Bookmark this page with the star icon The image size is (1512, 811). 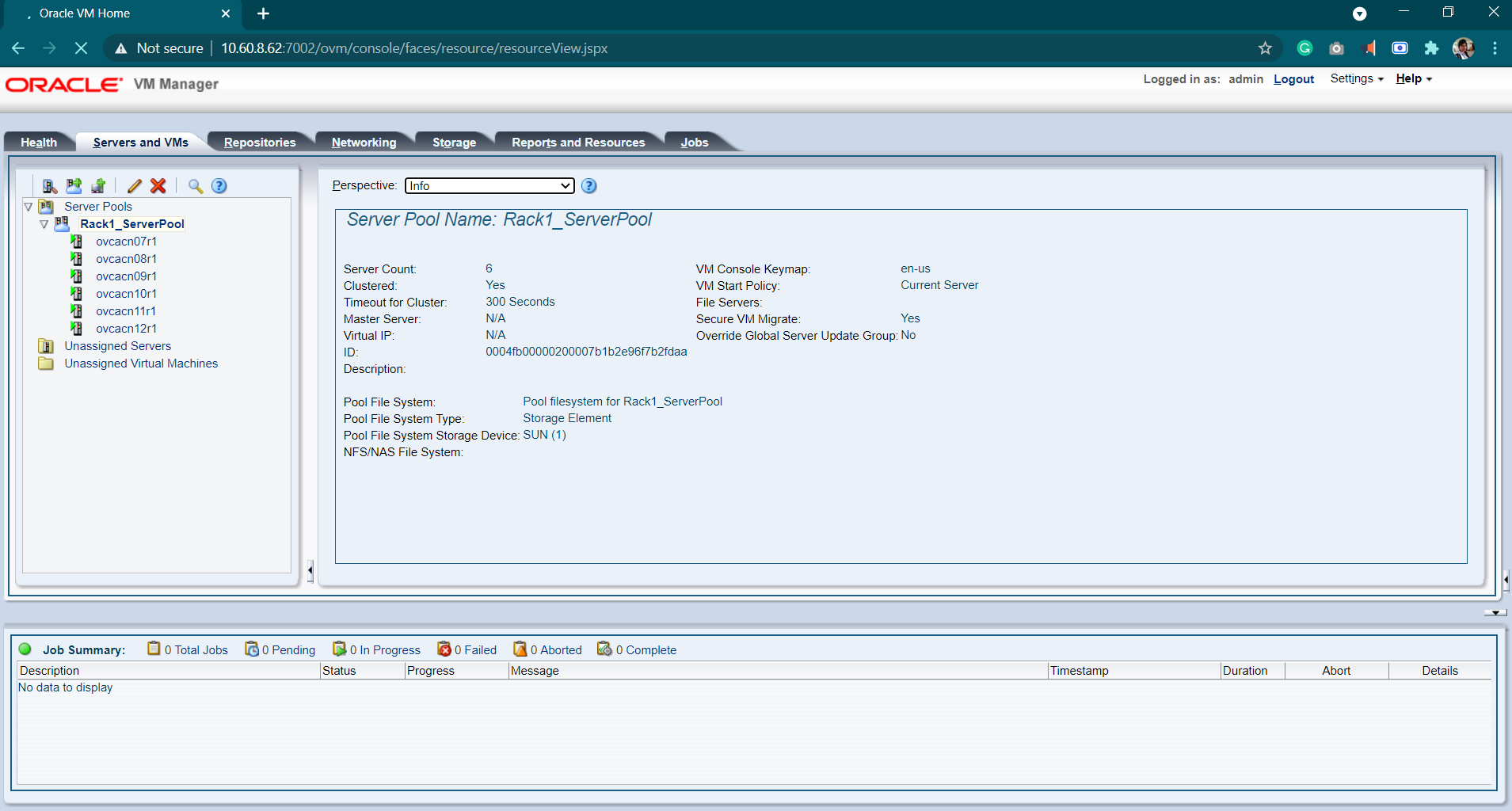click(x=1266, y=48)
